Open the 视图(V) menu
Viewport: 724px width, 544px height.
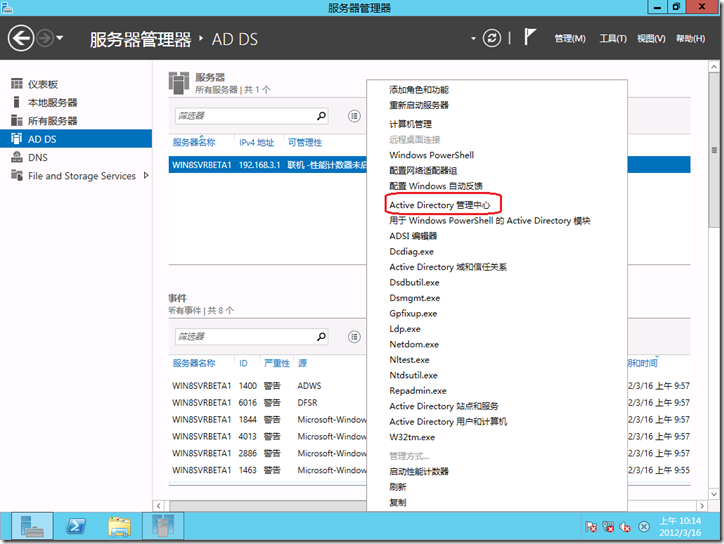tap(651, 39)
